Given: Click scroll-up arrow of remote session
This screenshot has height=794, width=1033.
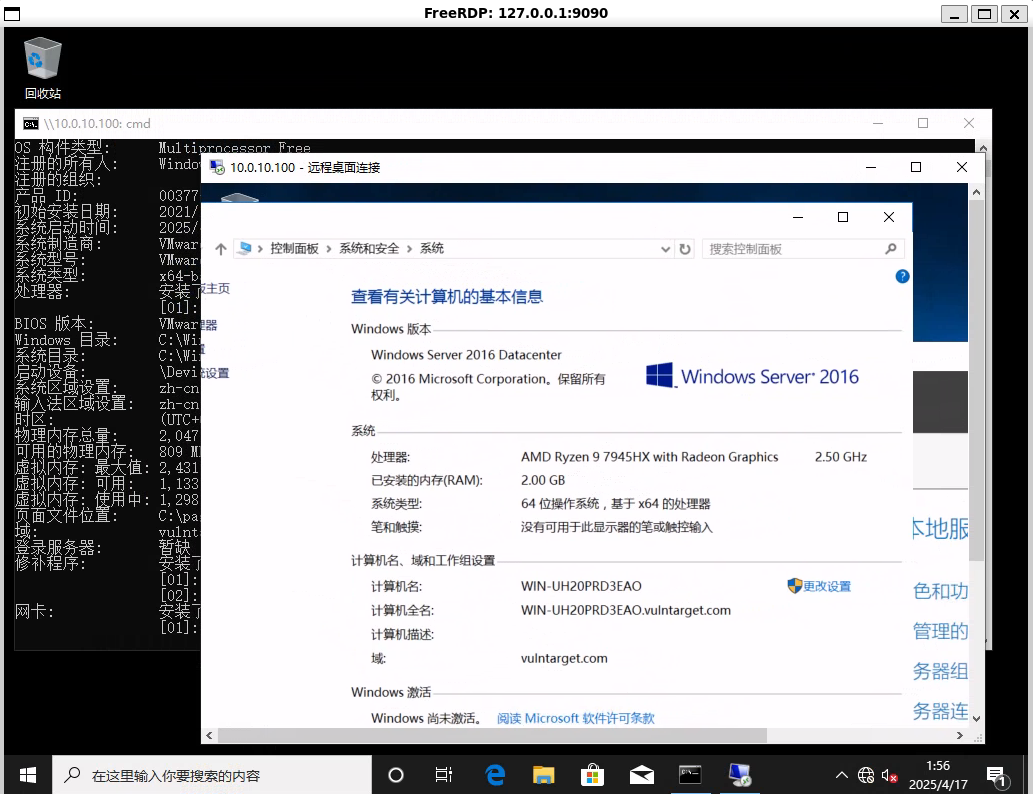Looking at the screenshot, I should coord(976,192).
